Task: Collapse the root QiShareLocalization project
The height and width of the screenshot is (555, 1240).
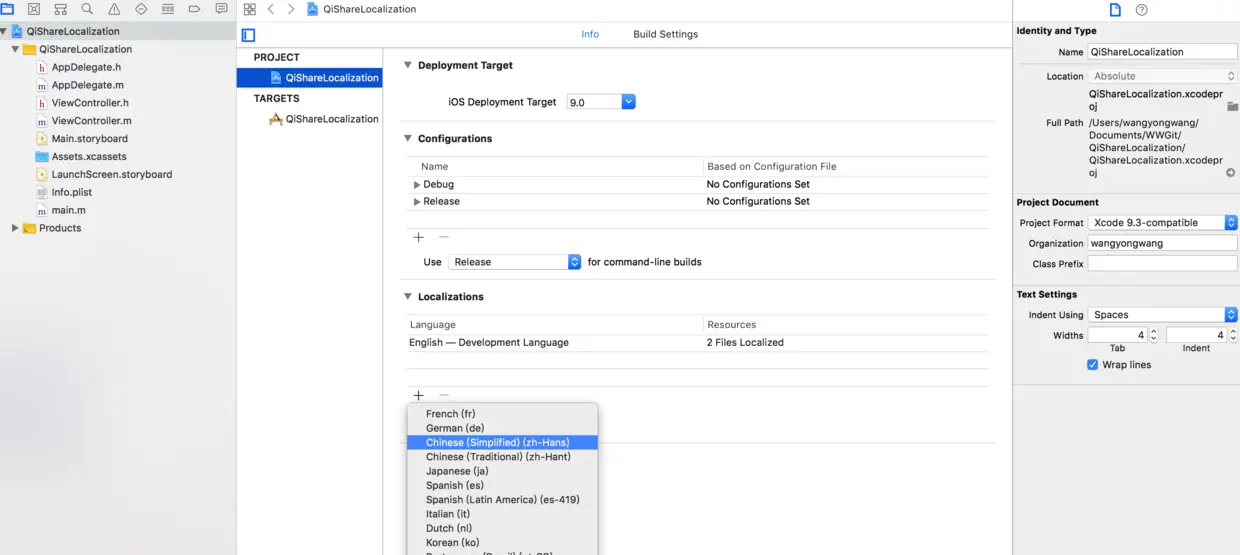Action: click(5, 31)
